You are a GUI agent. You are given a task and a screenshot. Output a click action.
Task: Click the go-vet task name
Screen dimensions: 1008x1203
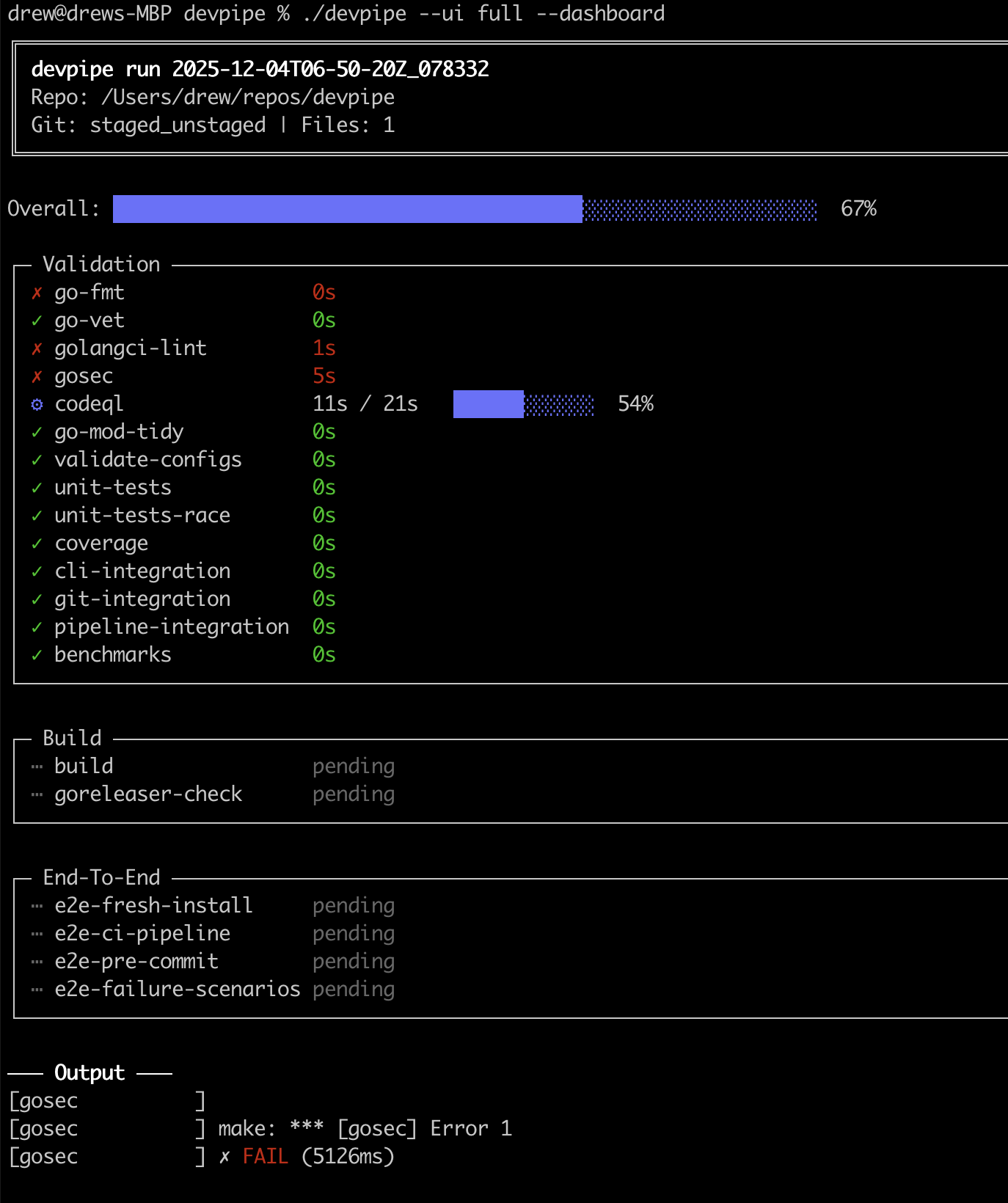point(90,321)
